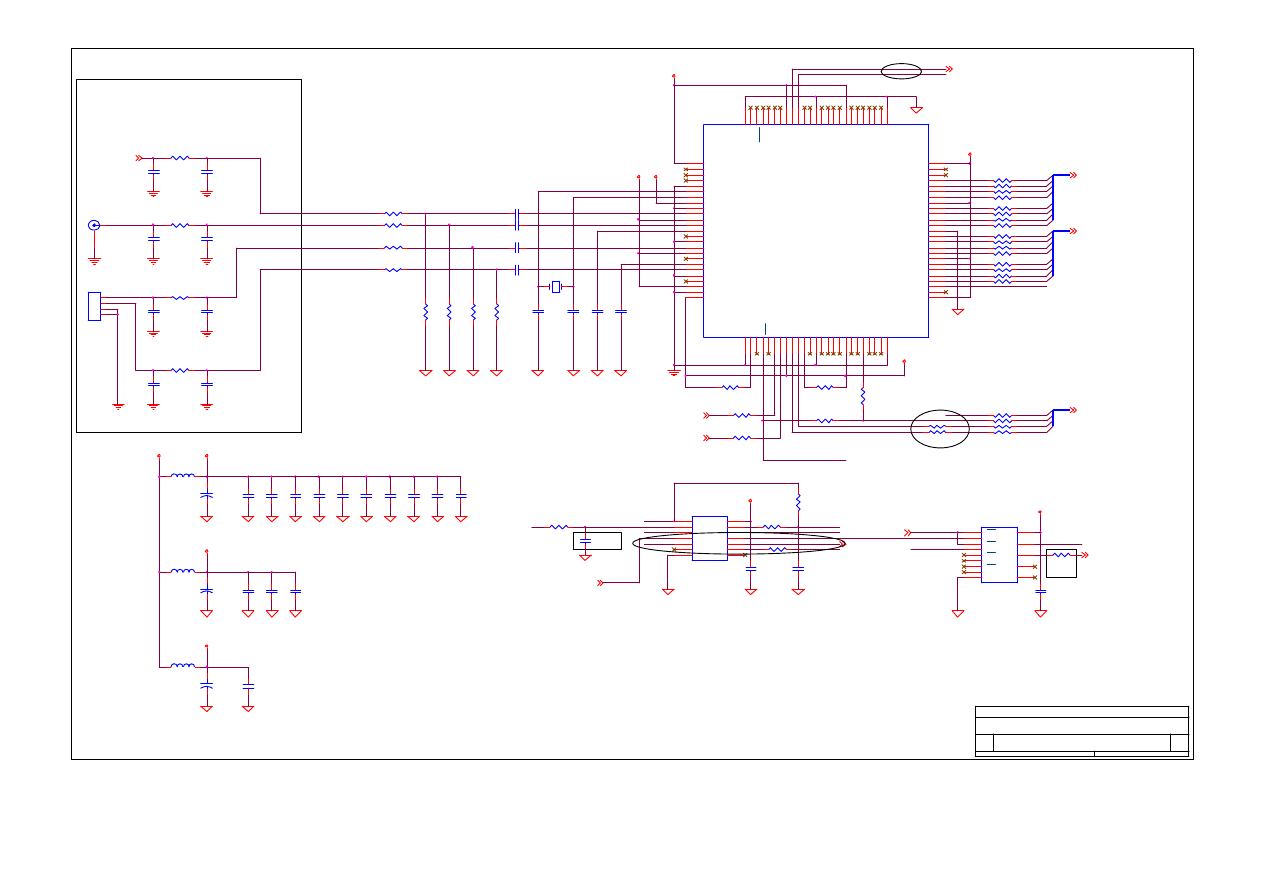Select the vertical resistor below the main IC

click(862, 395)
